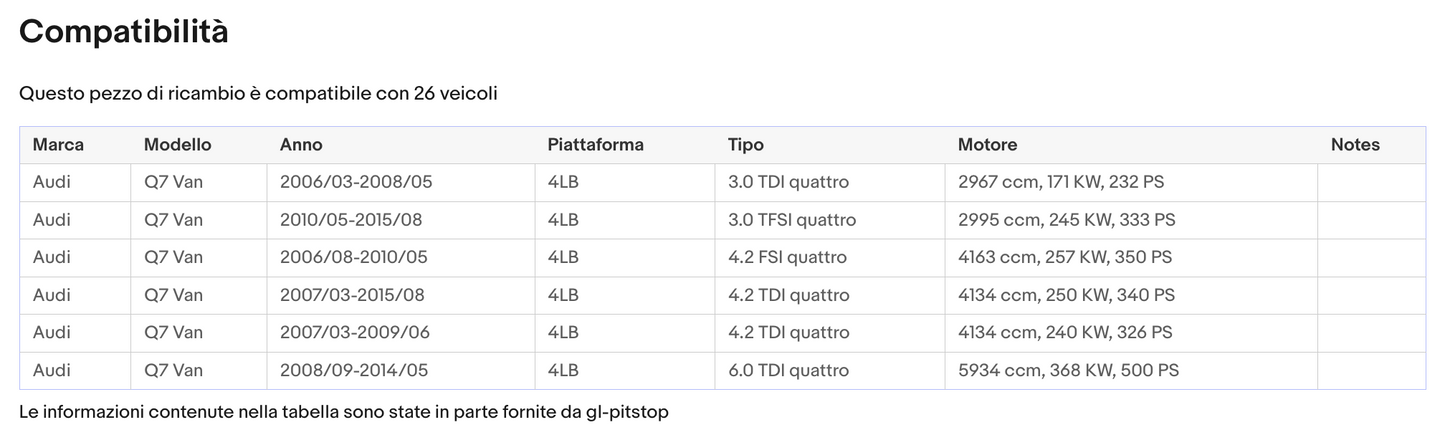Select the 3.0 TFSI quattro cell
The width and height of the screenshot is (1445, 440).
[x=791, y=220]
